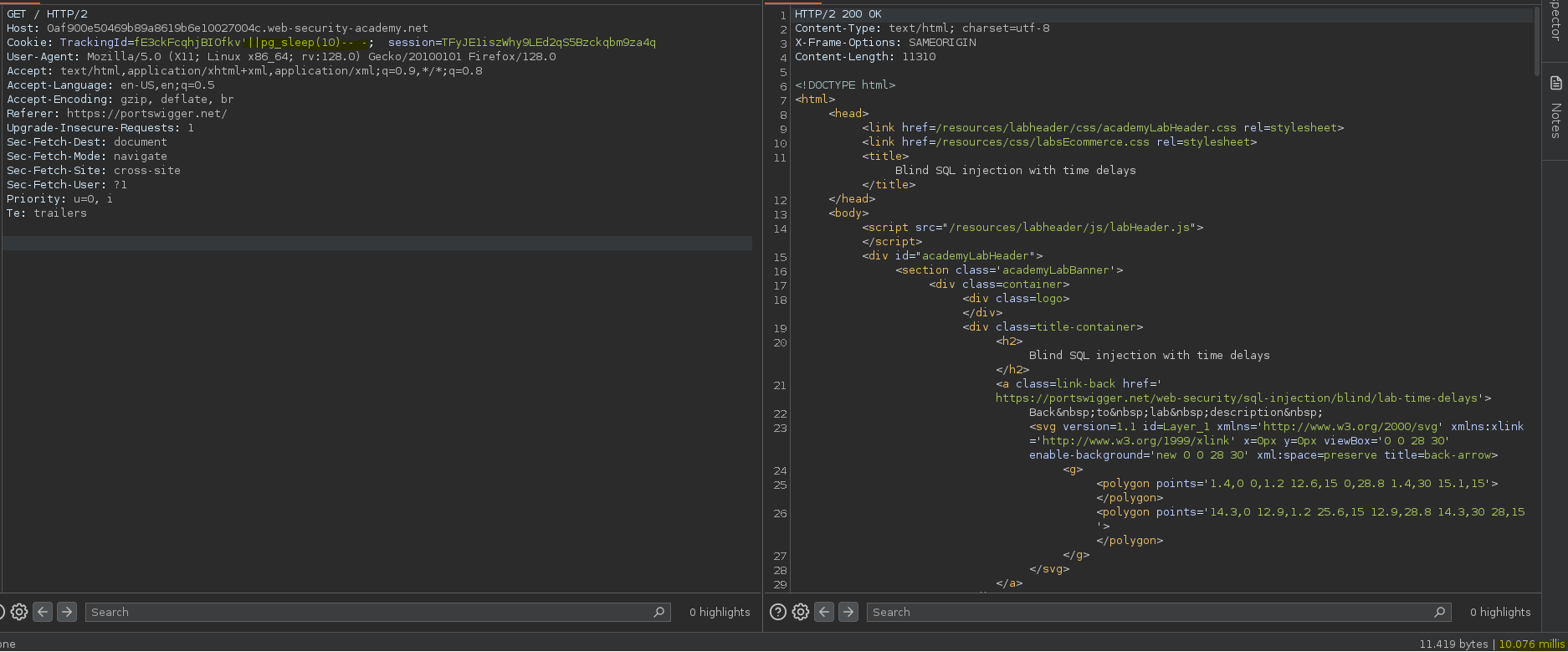Click the div id="academyLabHeader" line
This screenshot has height=652, width=1568.
pyautogui.click(x=952, y=256)
